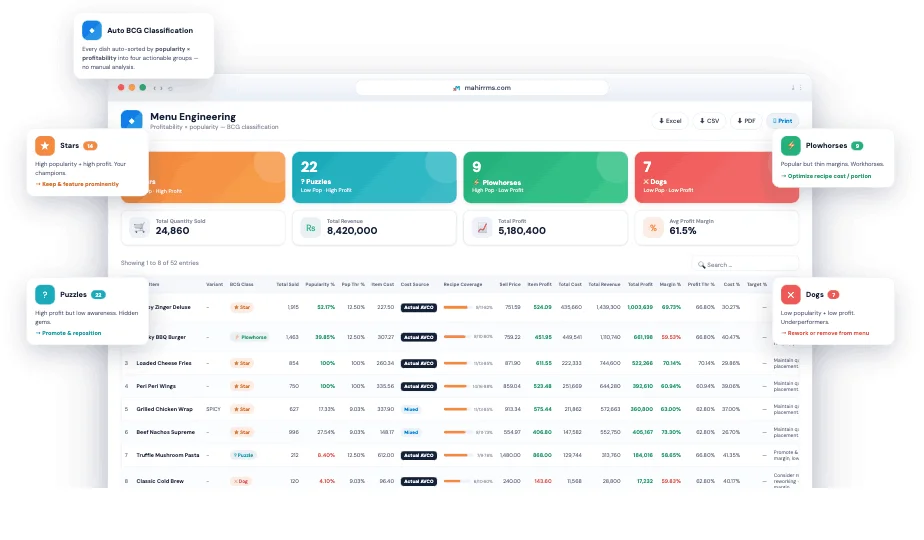Click the red Dogs X icon

coord(790,294)
